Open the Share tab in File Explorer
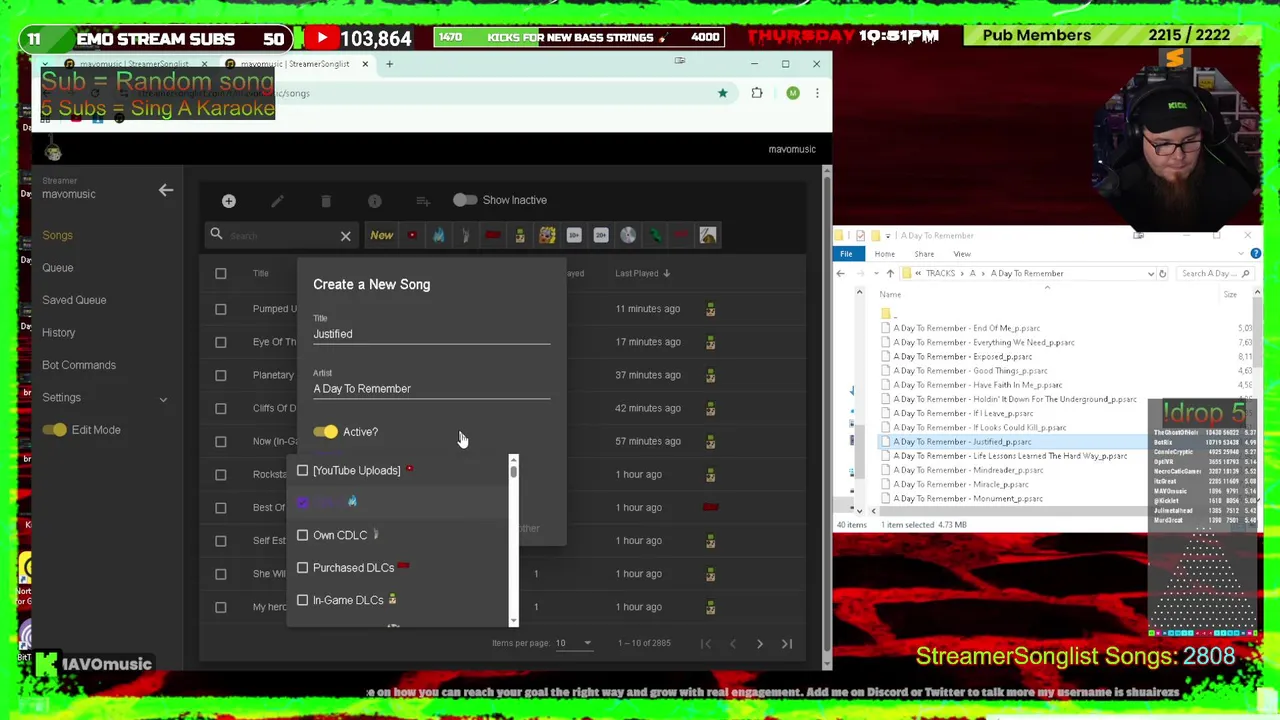This screenshot has height=720, width=1280. 924,254
